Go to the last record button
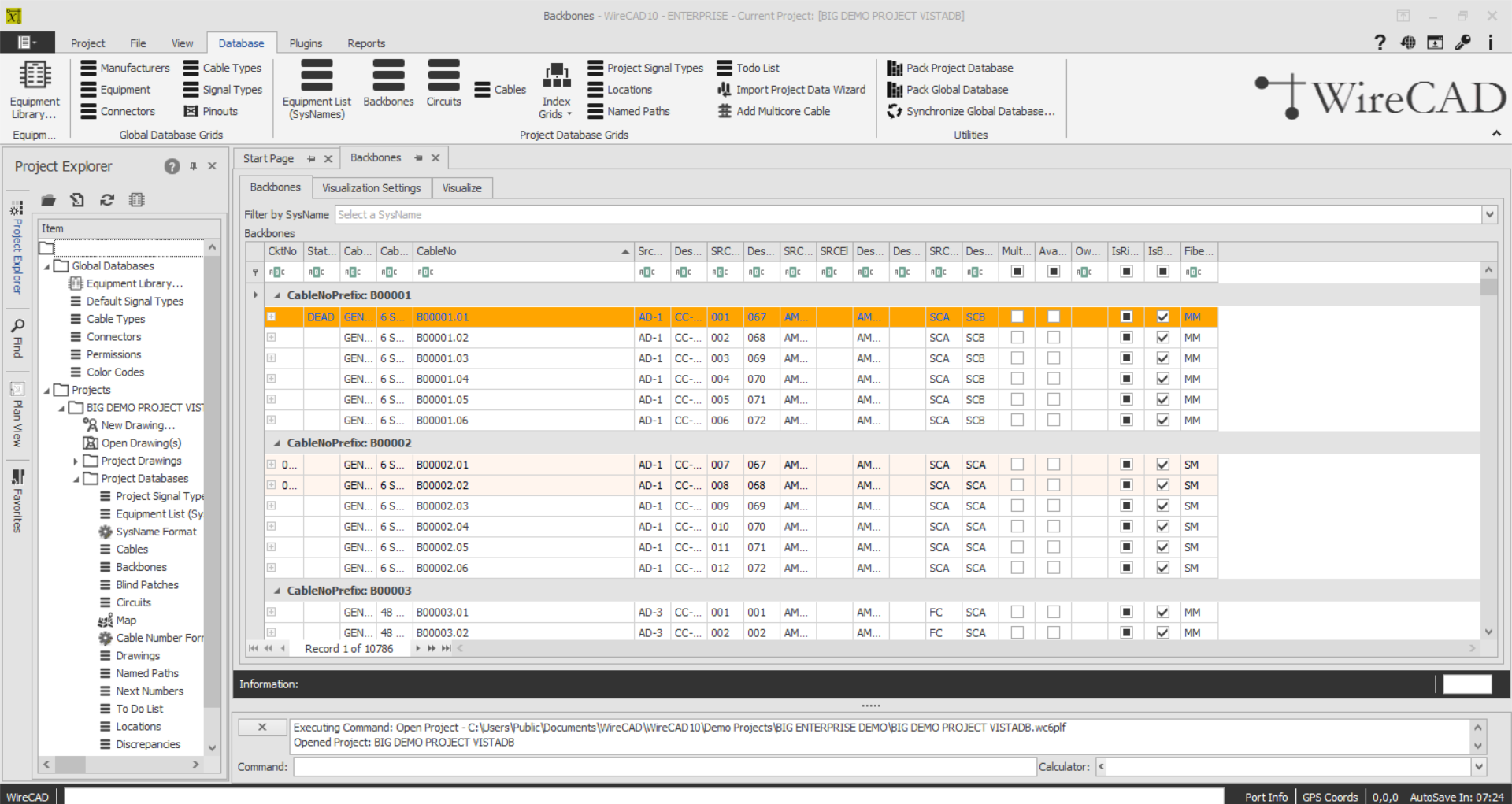This screenshot has height=804, width=1512. click(447, 648)
